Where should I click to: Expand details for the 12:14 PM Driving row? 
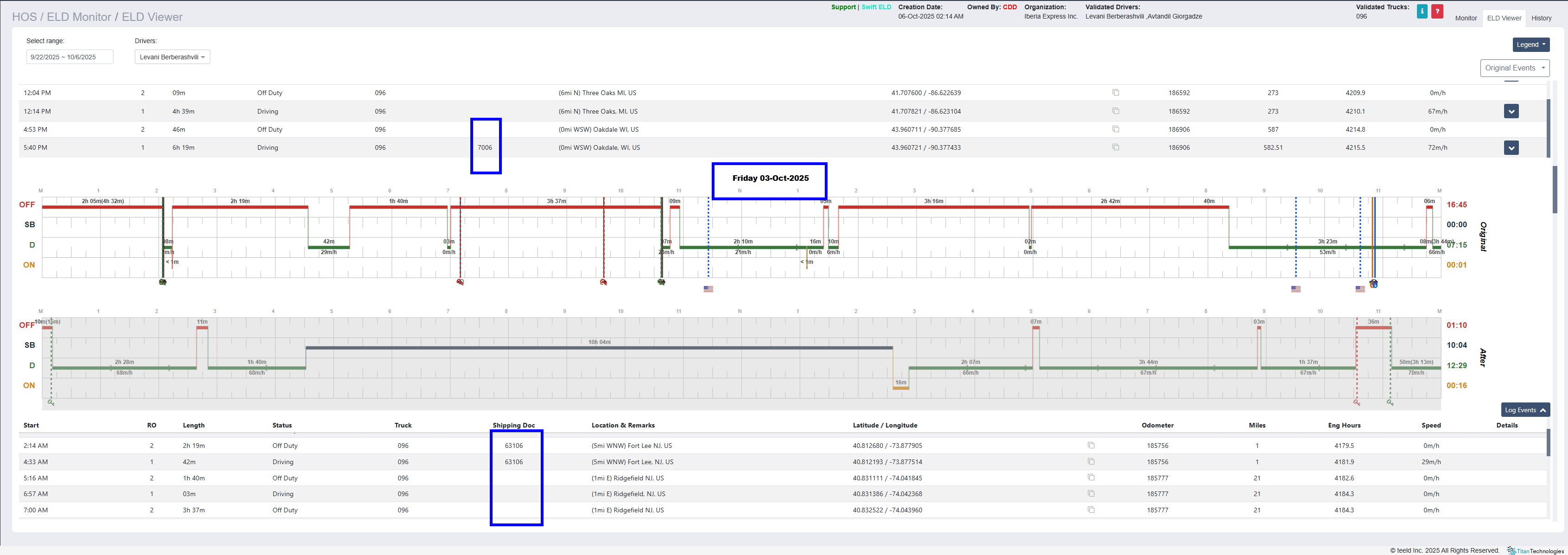click(1511, 111)
